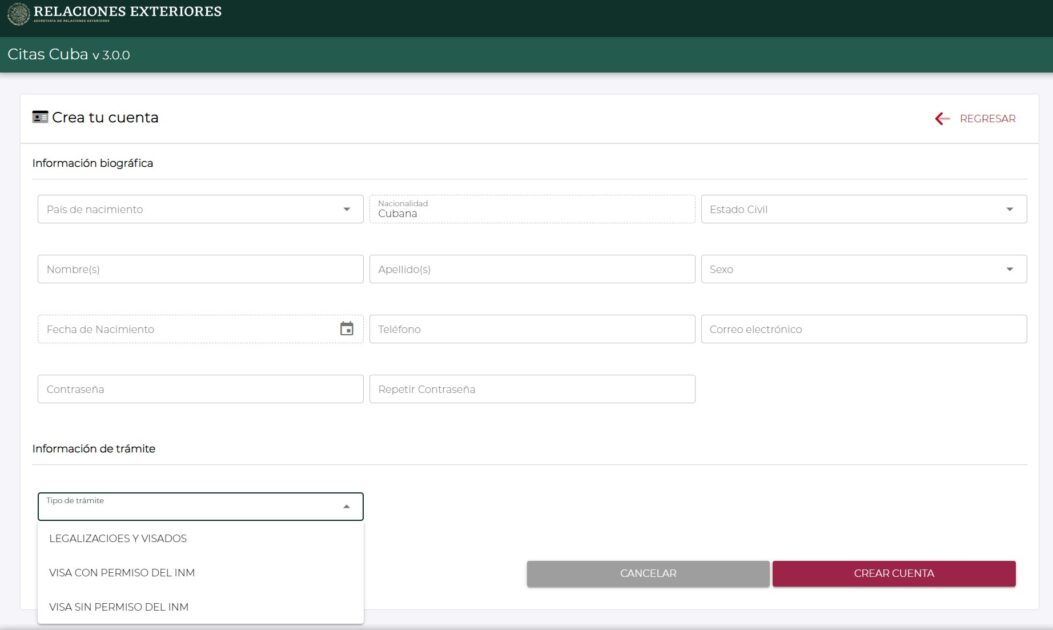Collapse the Tipo de trámite dropdown
The height and width of the screenshot is (630, 1053).
346,507
